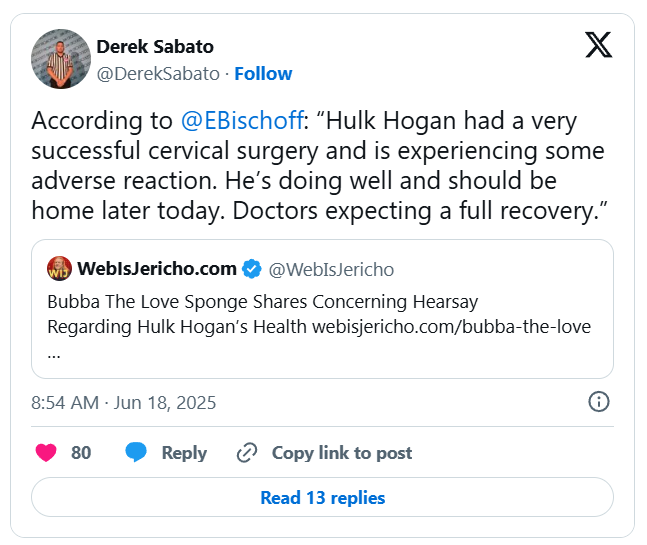Click the 80 likes count
This screenshot has height=545, width=647.
pos(81,453)
